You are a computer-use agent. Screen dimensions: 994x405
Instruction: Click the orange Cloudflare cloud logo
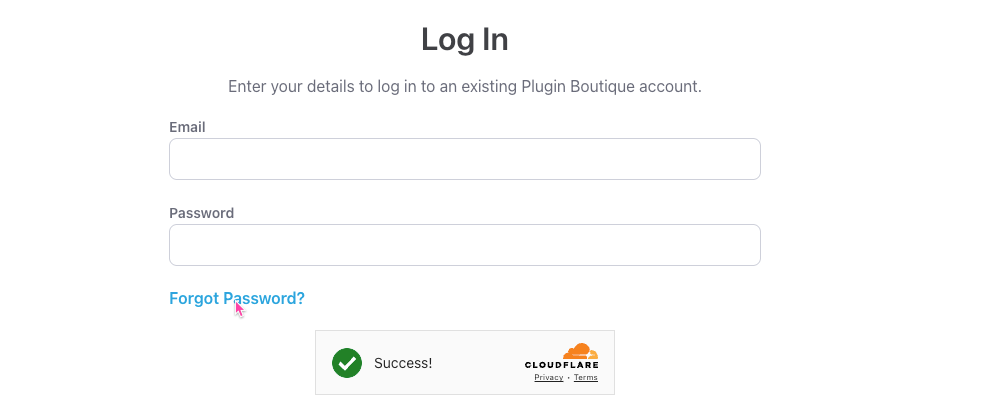580,351
